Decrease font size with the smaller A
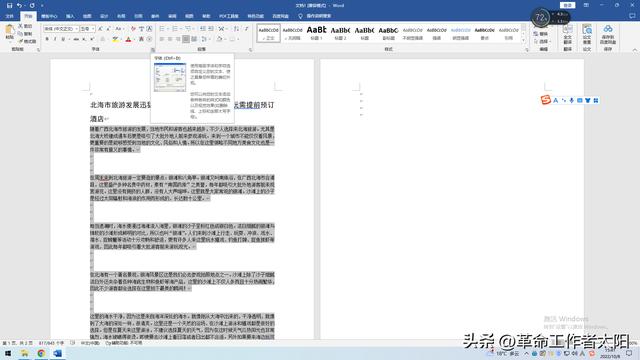Viewport: 640px width, 360px height. (108, 29)
